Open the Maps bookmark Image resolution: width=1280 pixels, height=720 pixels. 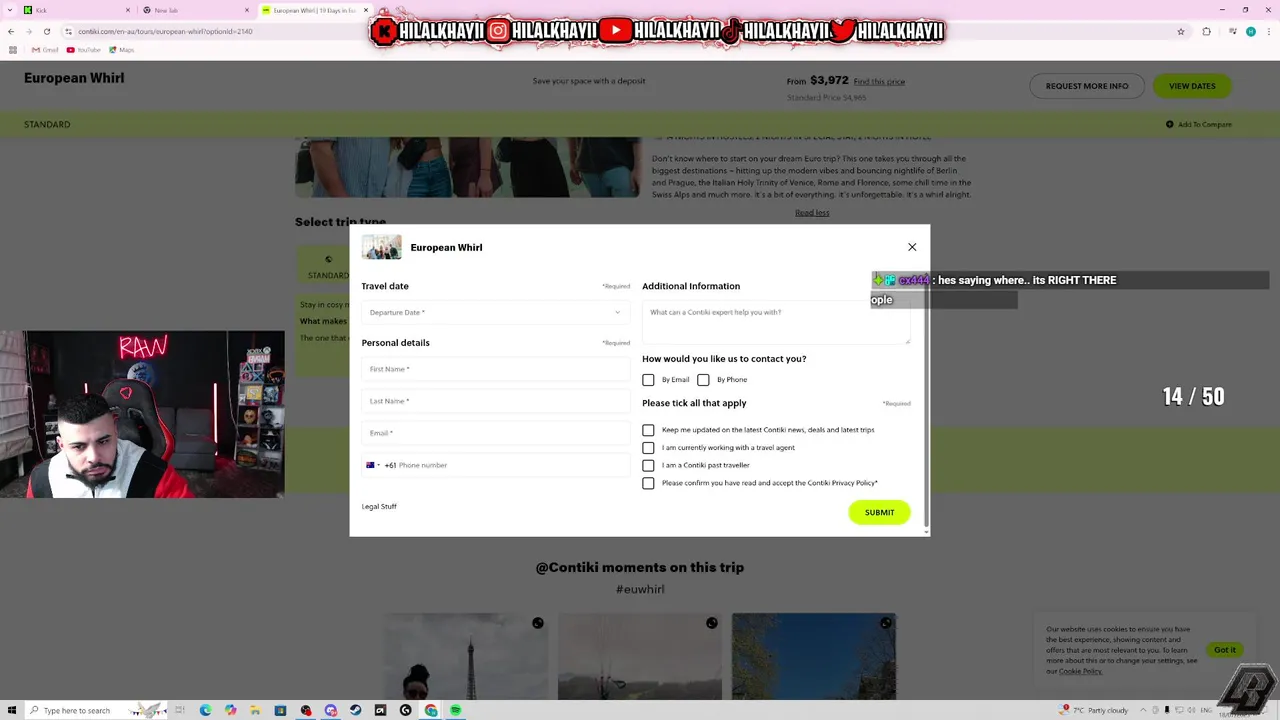pyautogui.click(x=122, y=50)
